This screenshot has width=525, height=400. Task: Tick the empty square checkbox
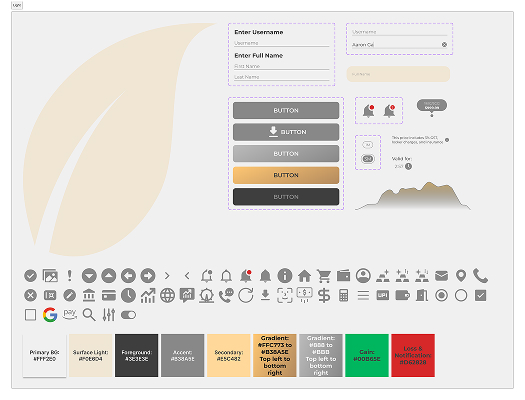pos(30,315)
